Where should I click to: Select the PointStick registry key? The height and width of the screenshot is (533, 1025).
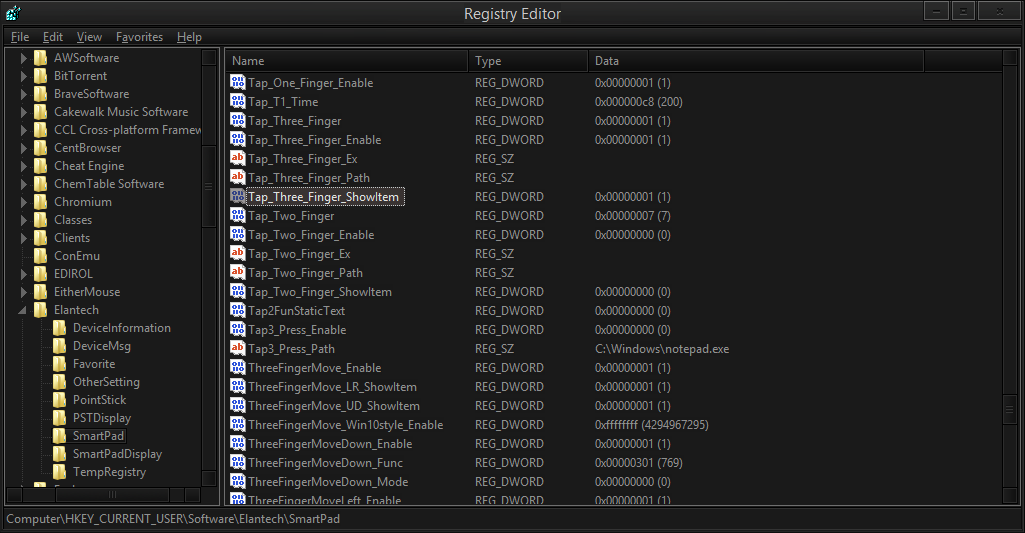pyautogui.click(x=99, y=400)
